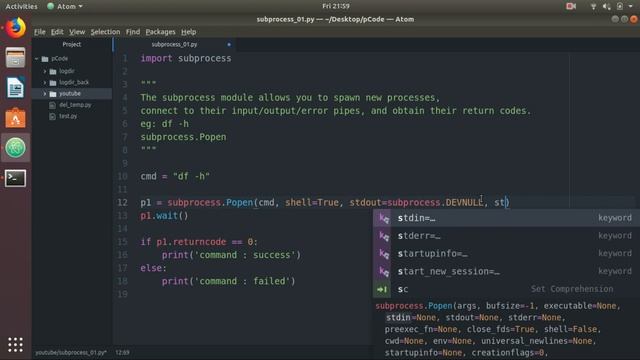Open Firefox from the Ubuntu dock
This screenshot has width=640, height=360.
tap(16, 28)
